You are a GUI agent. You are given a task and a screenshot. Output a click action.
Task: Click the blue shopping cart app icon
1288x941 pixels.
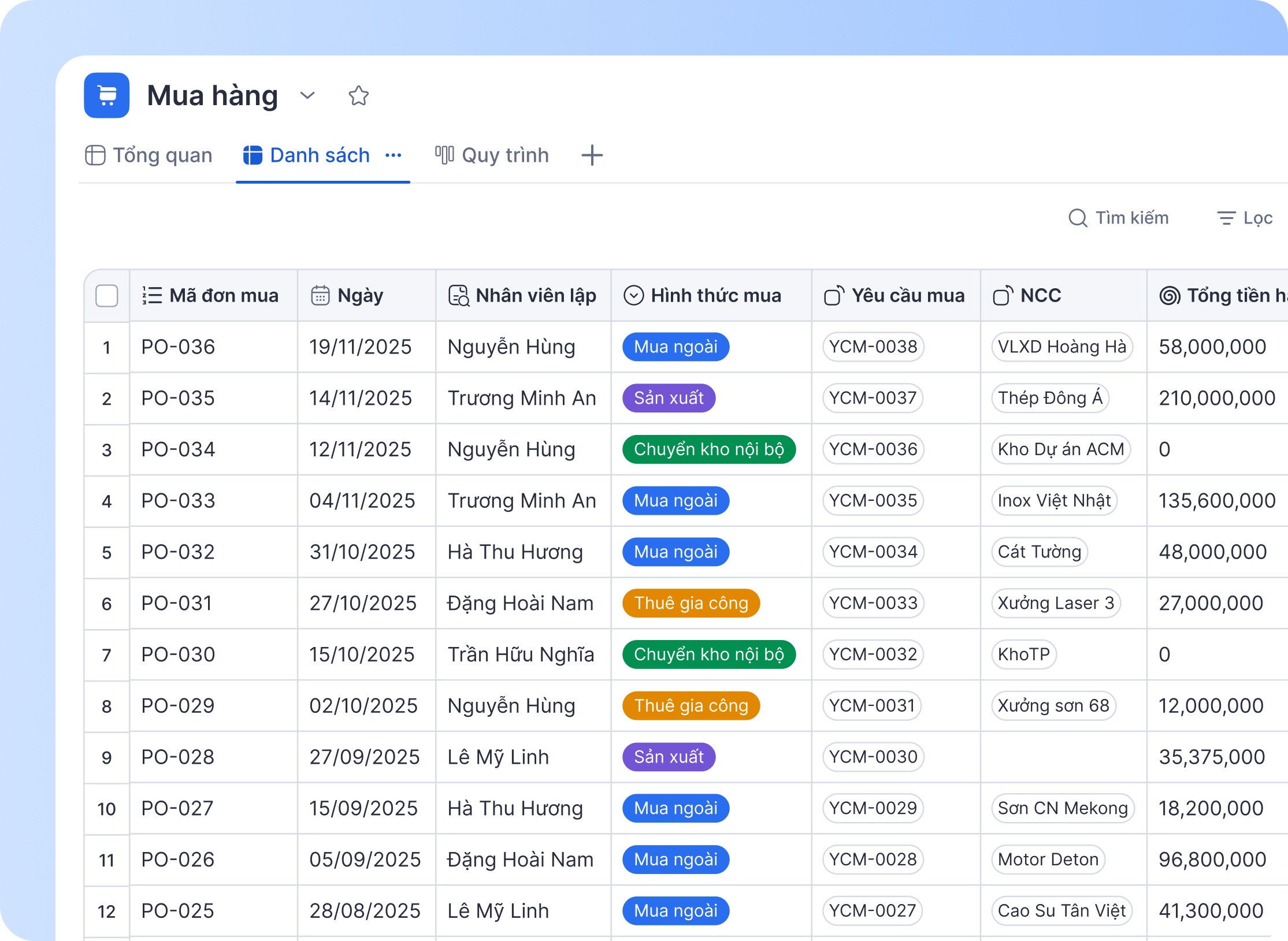pos(107,95)
